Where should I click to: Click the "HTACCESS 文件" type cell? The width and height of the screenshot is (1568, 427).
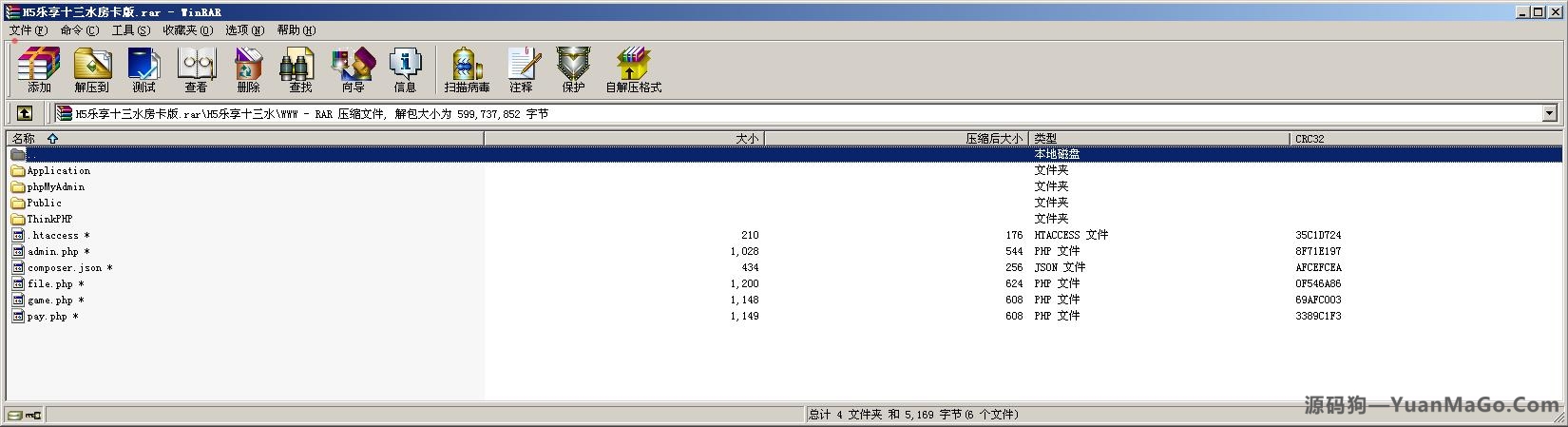coord(1071,236)
